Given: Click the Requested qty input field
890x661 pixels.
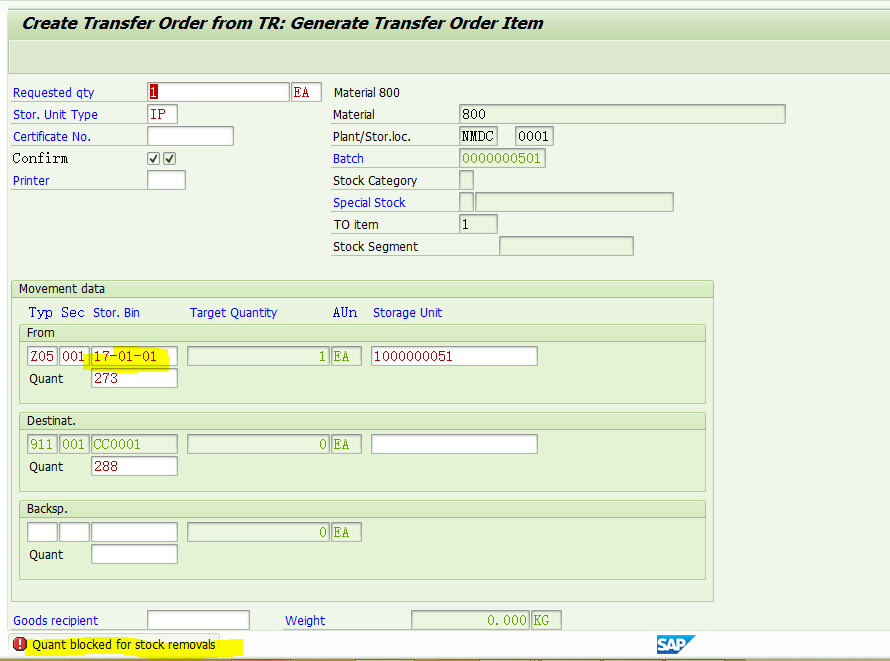Looking at the screenshot, I should click(219, 92).
